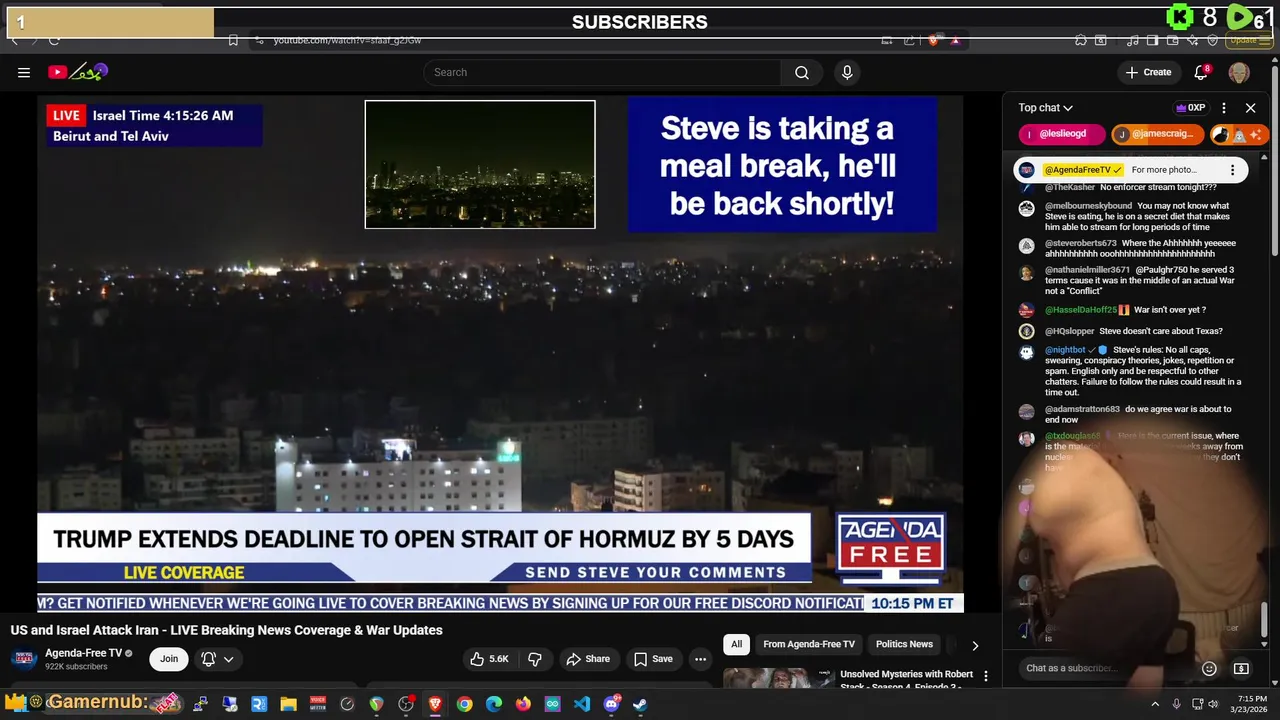Open options for Unsolved Mysteries video
The width and height of the screenshot is (1280, 720).
point(986,676)
